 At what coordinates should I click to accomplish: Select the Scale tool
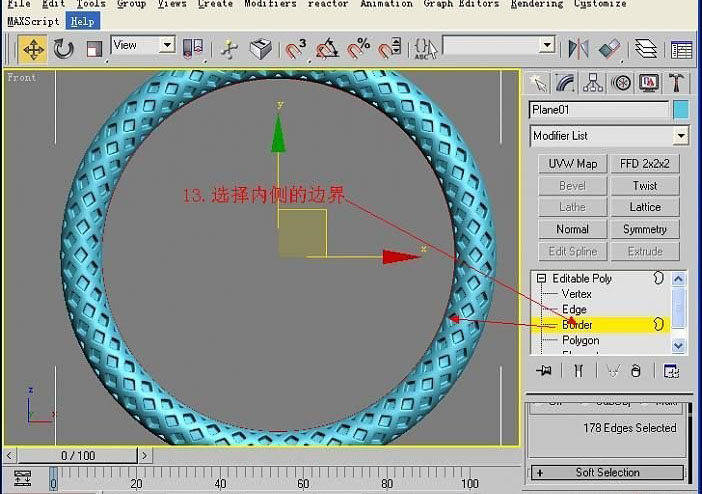click(94, 49)
